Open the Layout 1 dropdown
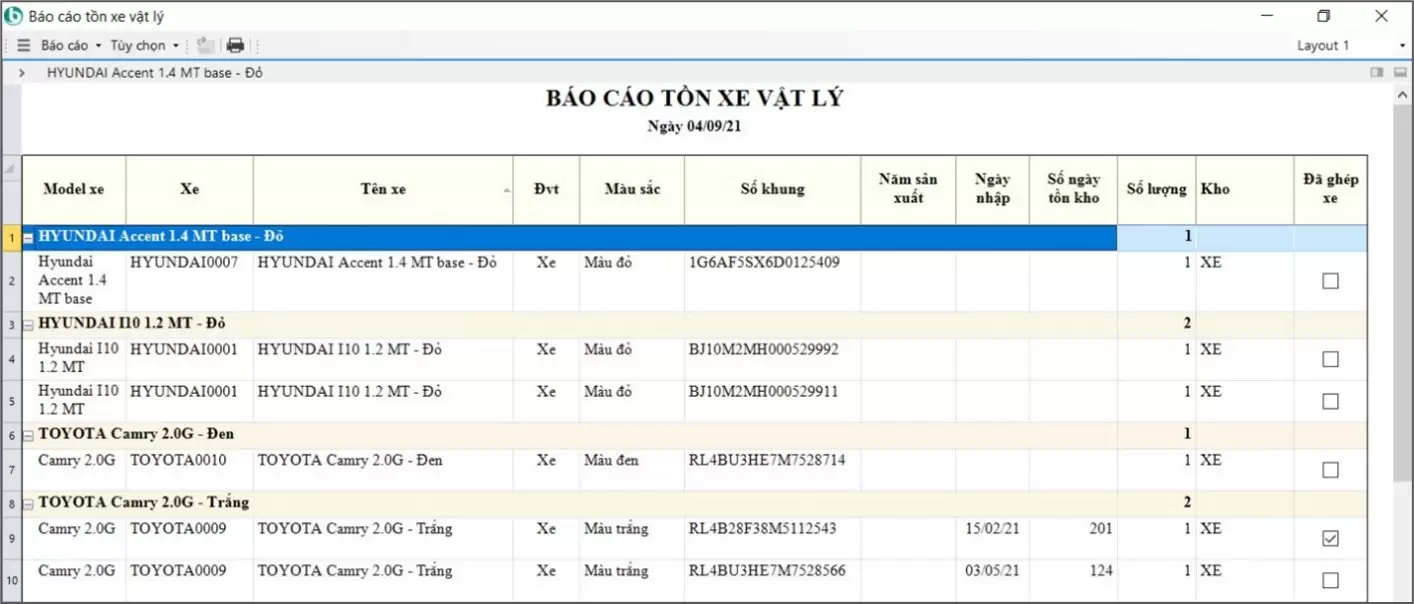The image size is (1414, 604). [x=1405, y=45]
